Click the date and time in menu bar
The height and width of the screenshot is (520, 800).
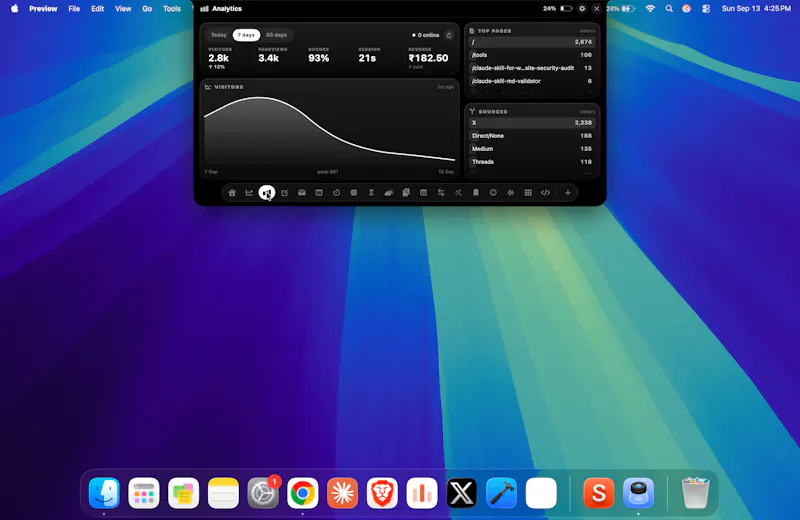point(756,9)
